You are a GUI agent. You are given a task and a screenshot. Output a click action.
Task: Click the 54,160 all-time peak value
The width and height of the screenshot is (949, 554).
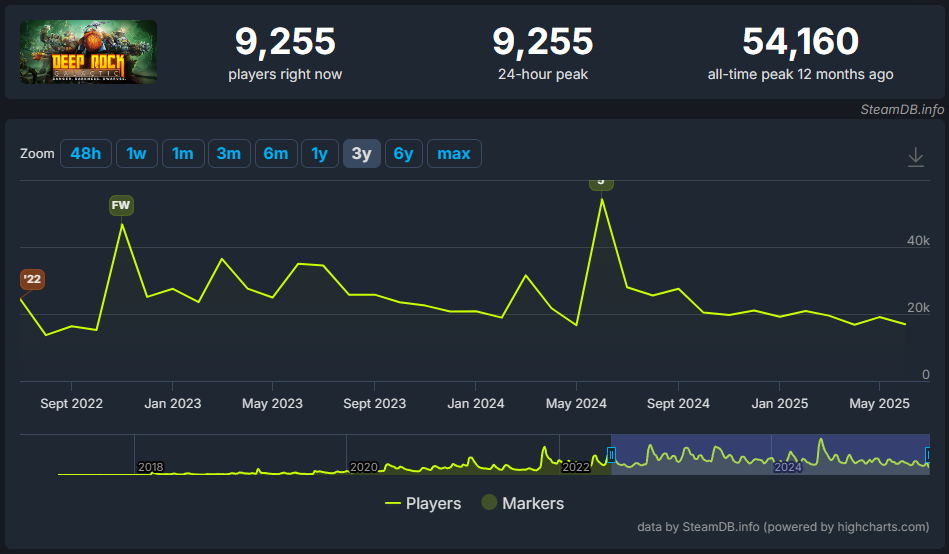(x=800, y=41)
